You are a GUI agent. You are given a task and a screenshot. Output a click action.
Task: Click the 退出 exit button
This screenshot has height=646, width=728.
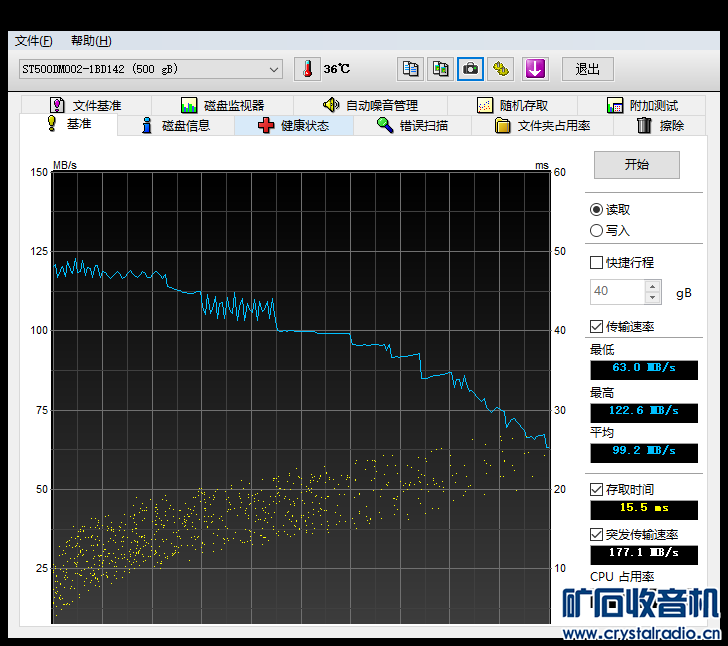coord(588,69)
